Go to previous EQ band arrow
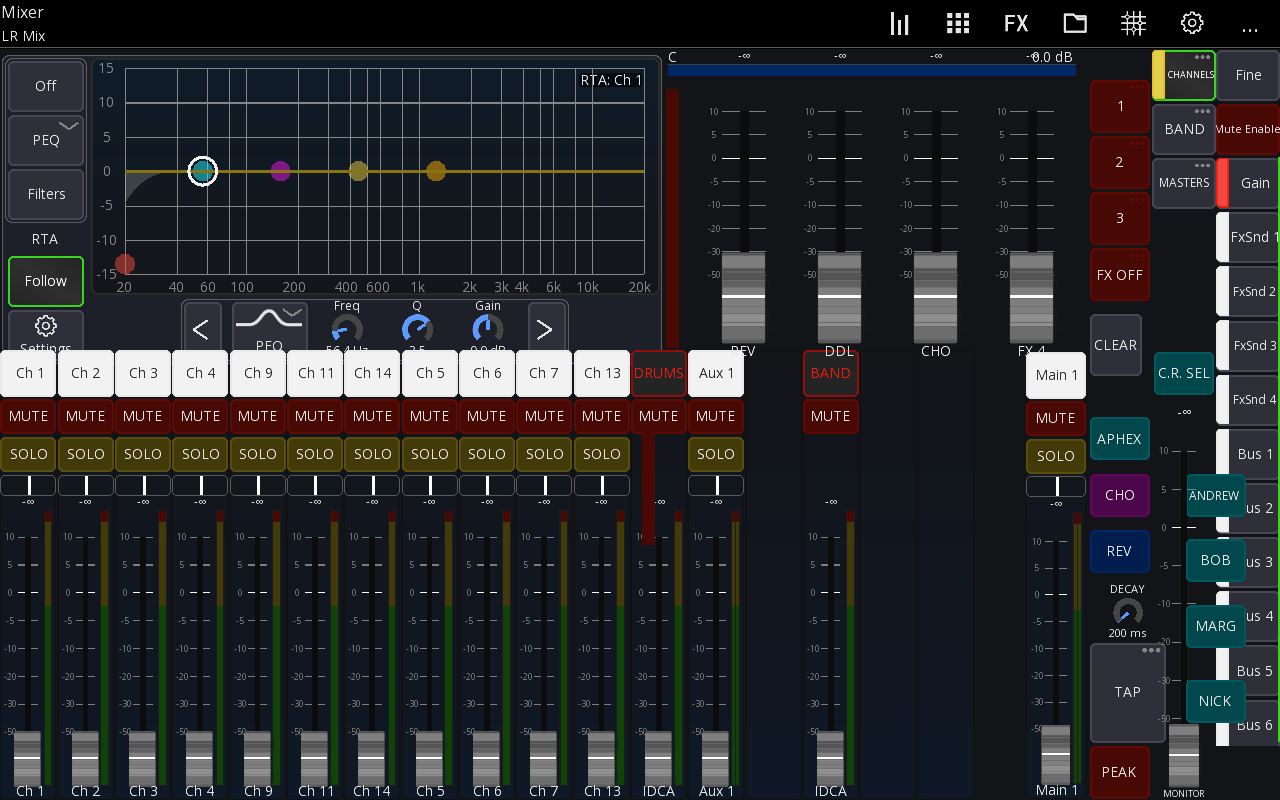This screenshot has width=1280, height=800. (x=201, y=328)
